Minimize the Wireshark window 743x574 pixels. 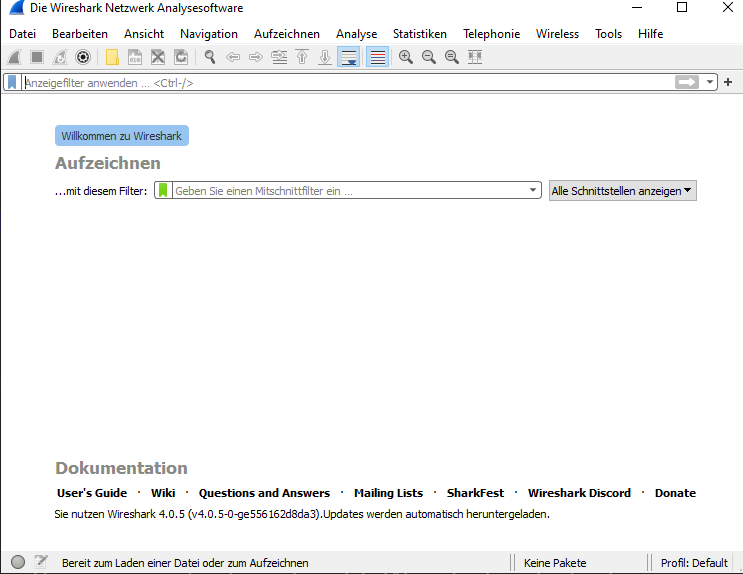pos(637,7)
